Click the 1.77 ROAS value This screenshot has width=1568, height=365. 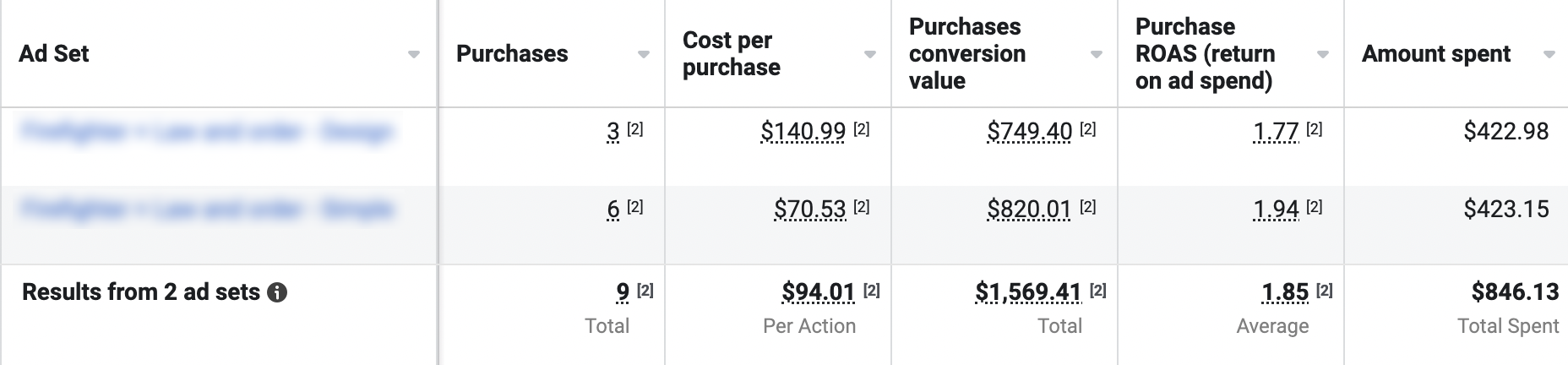1276,132
